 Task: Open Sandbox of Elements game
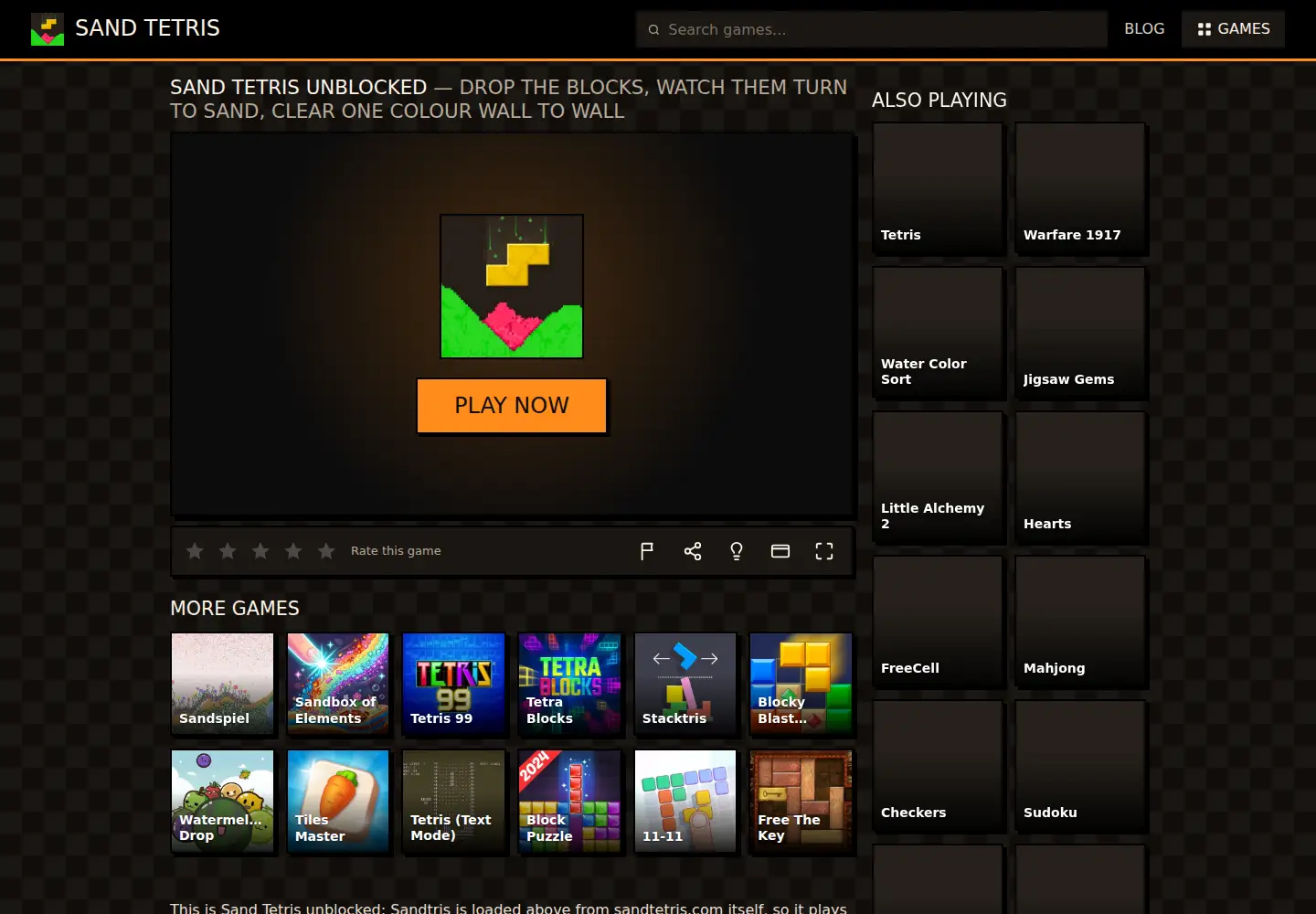click(x=338, y=684)
